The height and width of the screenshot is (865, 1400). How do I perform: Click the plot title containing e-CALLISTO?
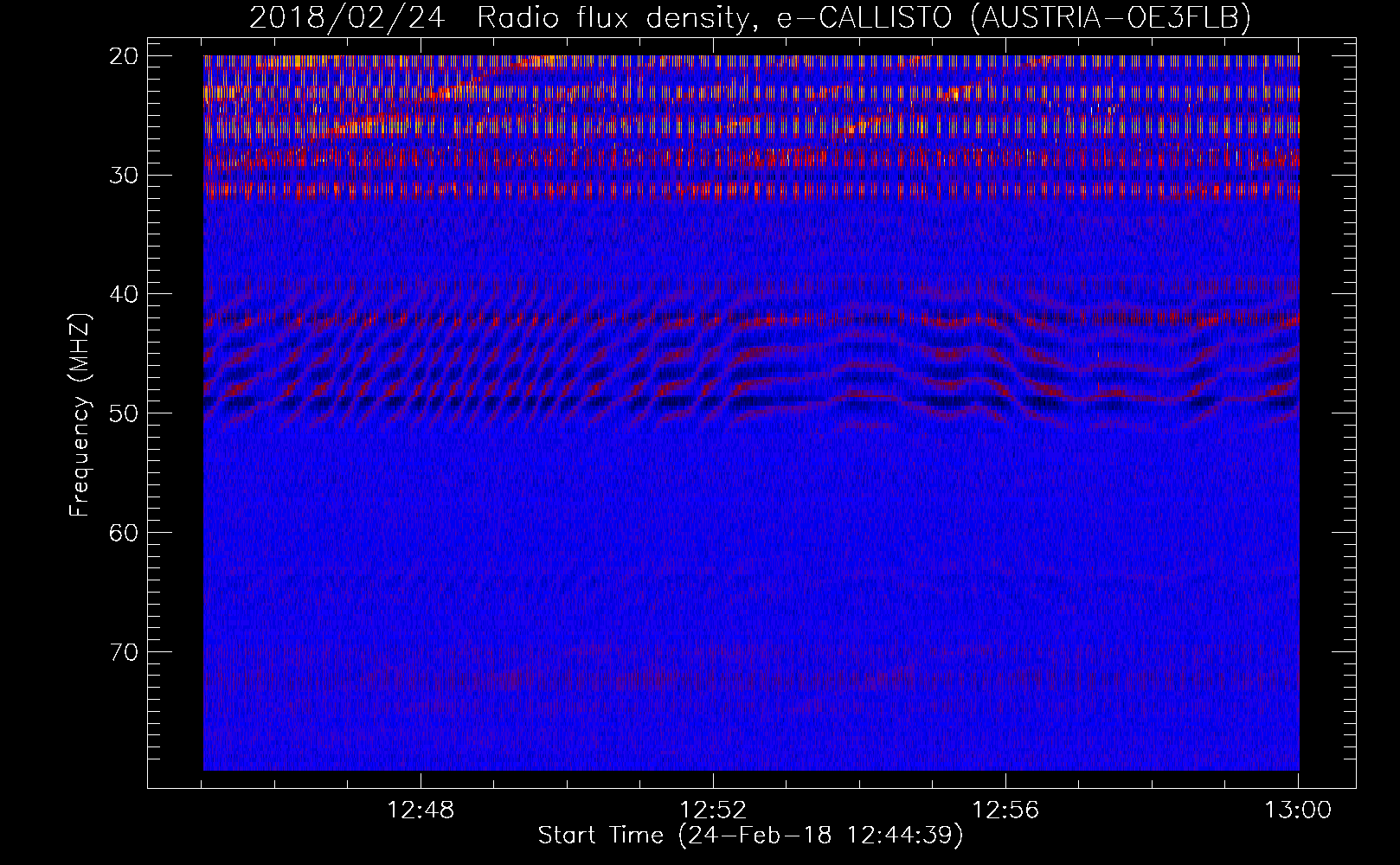coord(749,17)
